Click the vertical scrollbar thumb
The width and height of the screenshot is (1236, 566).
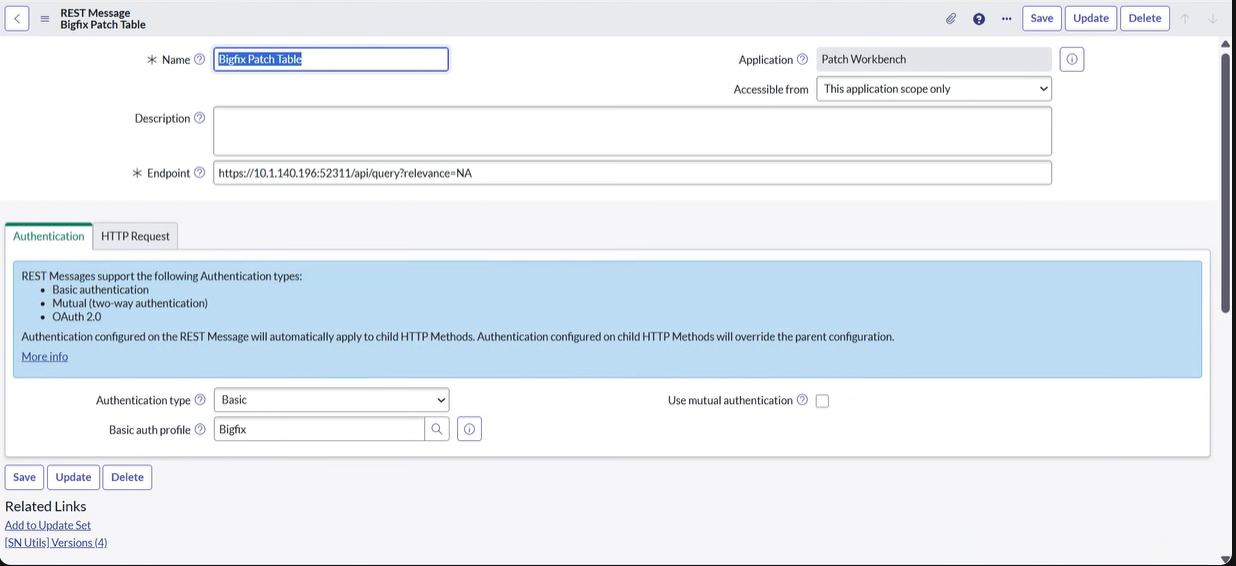pyautogui.click(x=1226, y=182)
